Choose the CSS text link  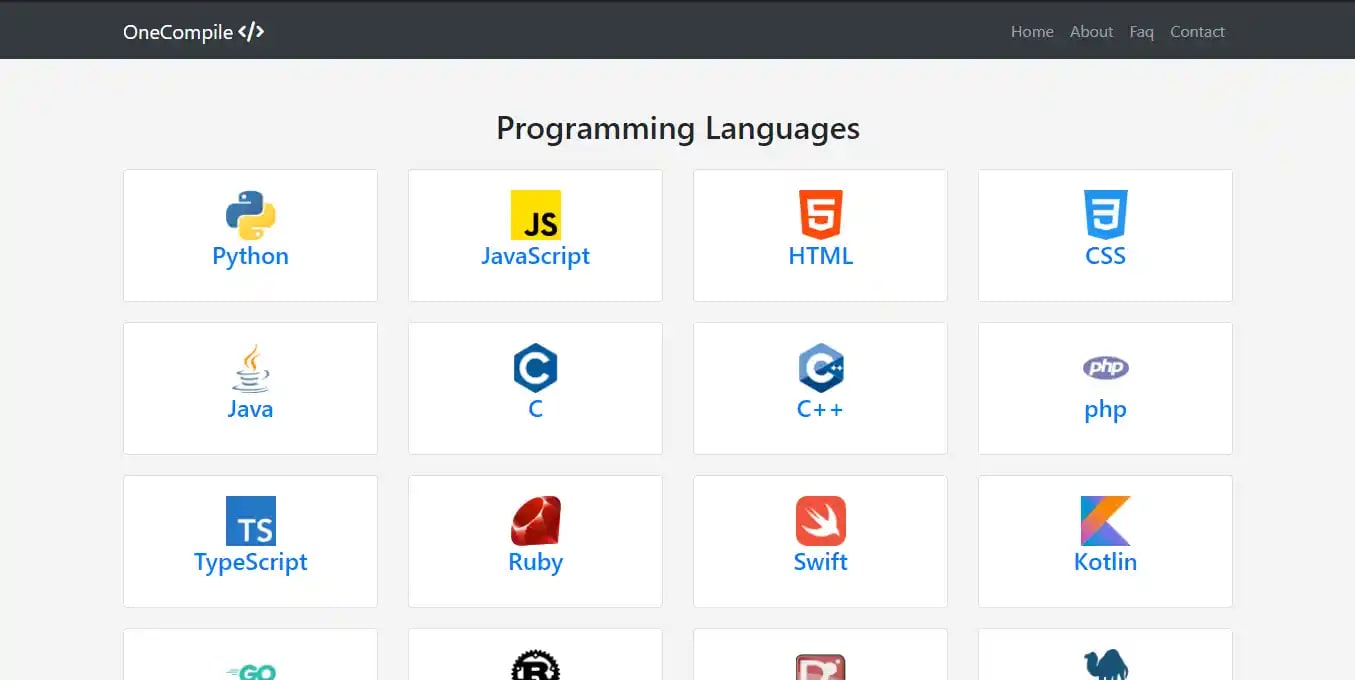(x=1105, y=256)
